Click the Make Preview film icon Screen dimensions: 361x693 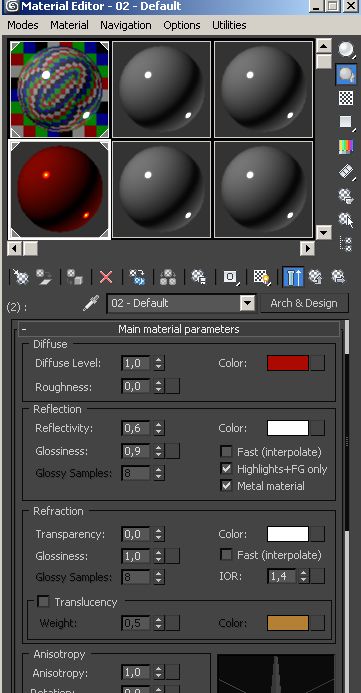(x=347, y=171)
